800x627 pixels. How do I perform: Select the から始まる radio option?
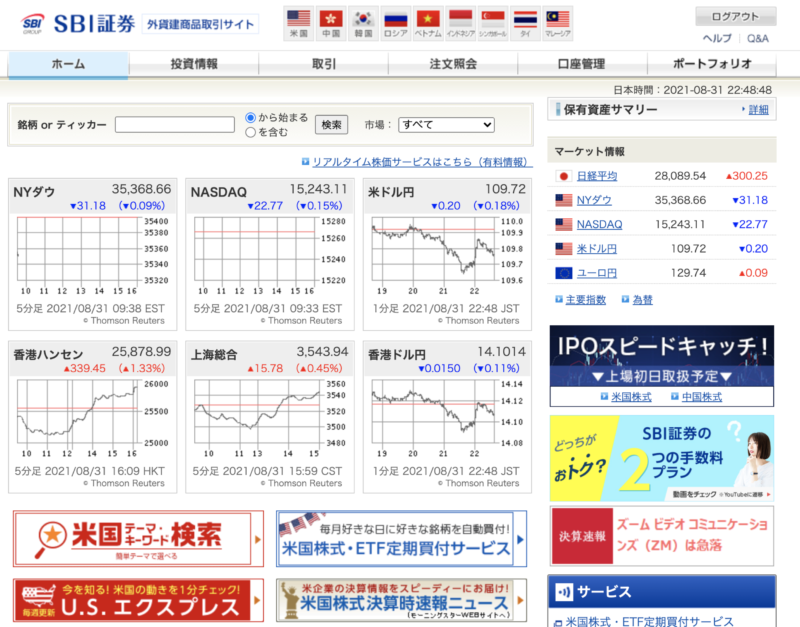tap(250, 117)
